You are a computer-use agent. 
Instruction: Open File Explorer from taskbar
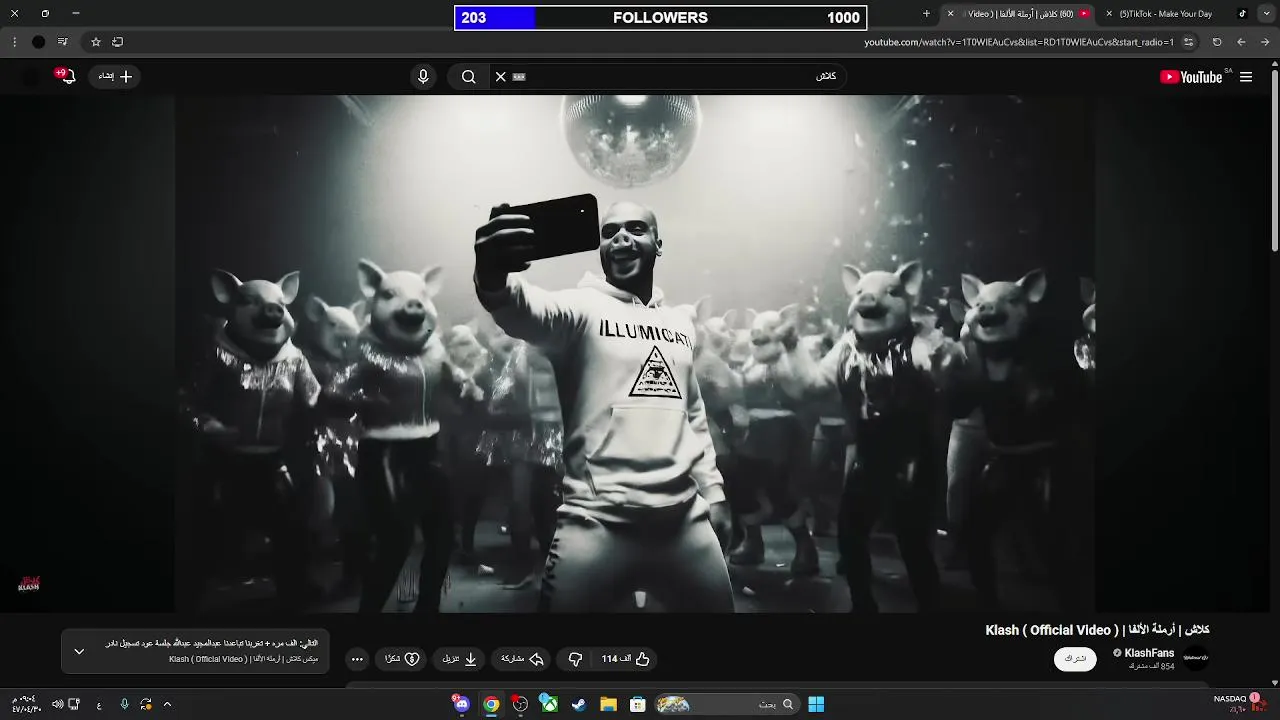click(608, 704)
